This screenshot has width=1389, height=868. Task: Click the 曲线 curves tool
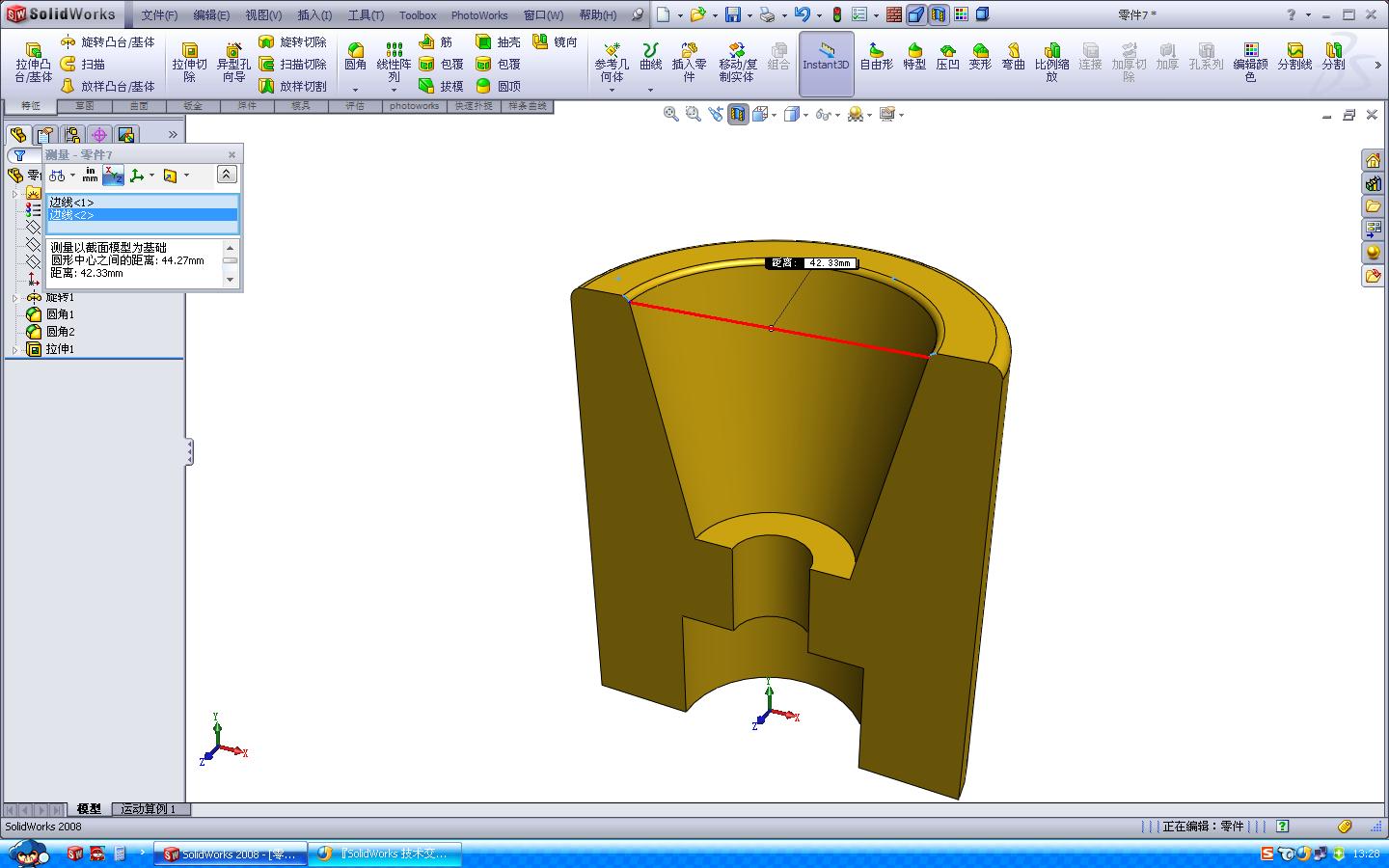[651, 57]
